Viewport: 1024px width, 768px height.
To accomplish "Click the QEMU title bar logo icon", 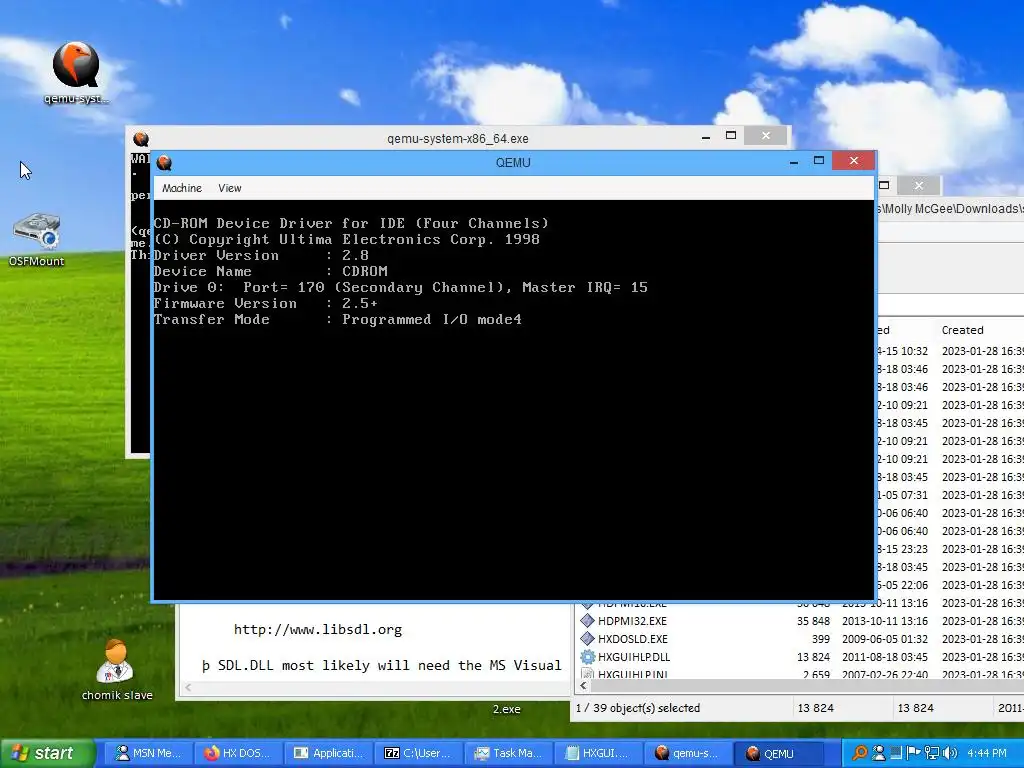I will 164,163.
